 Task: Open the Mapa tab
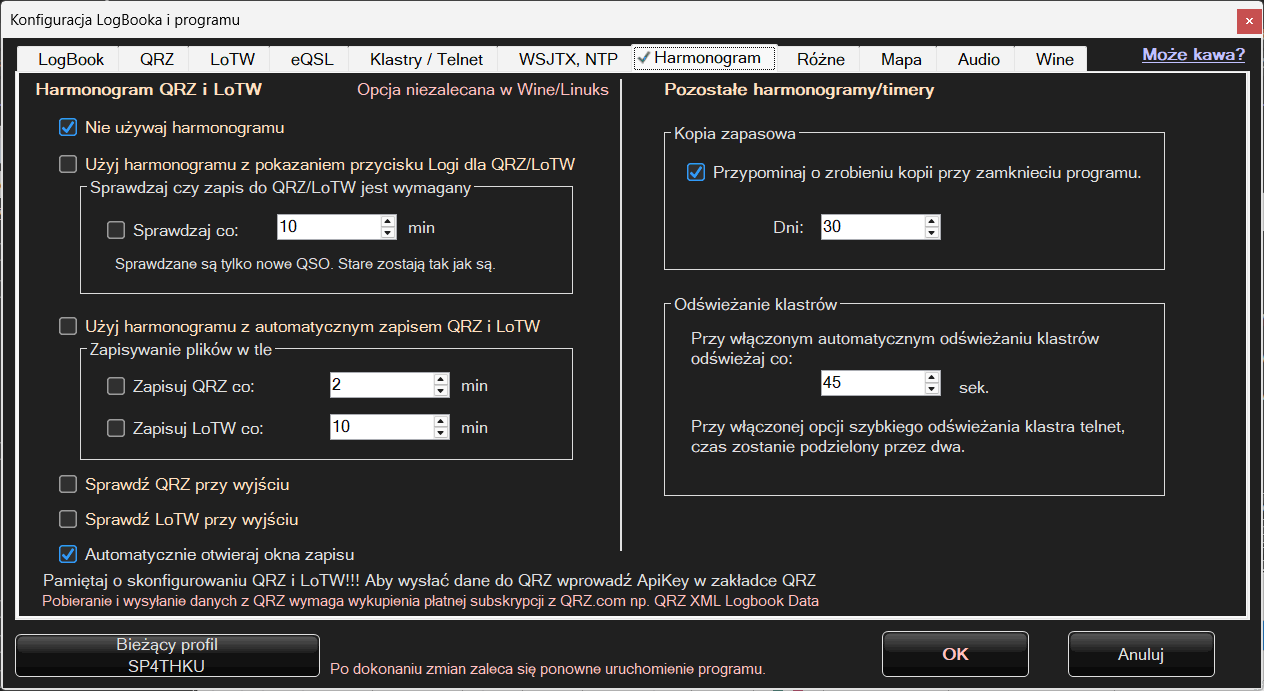[901, 59]
